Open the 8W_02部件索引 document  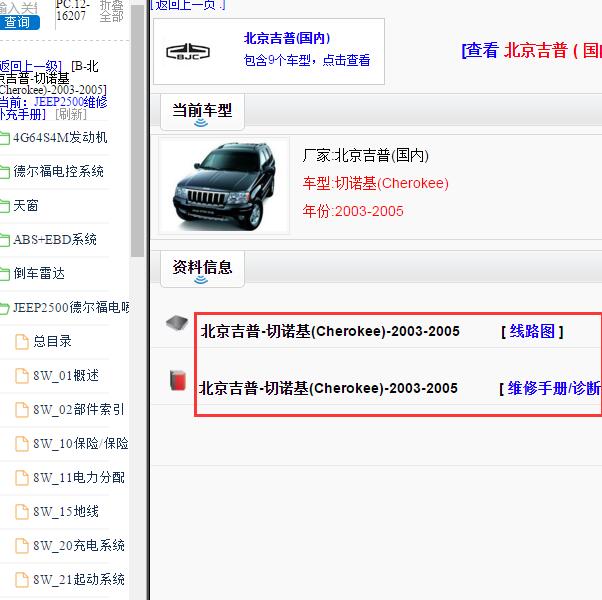[x=78, y=409]
